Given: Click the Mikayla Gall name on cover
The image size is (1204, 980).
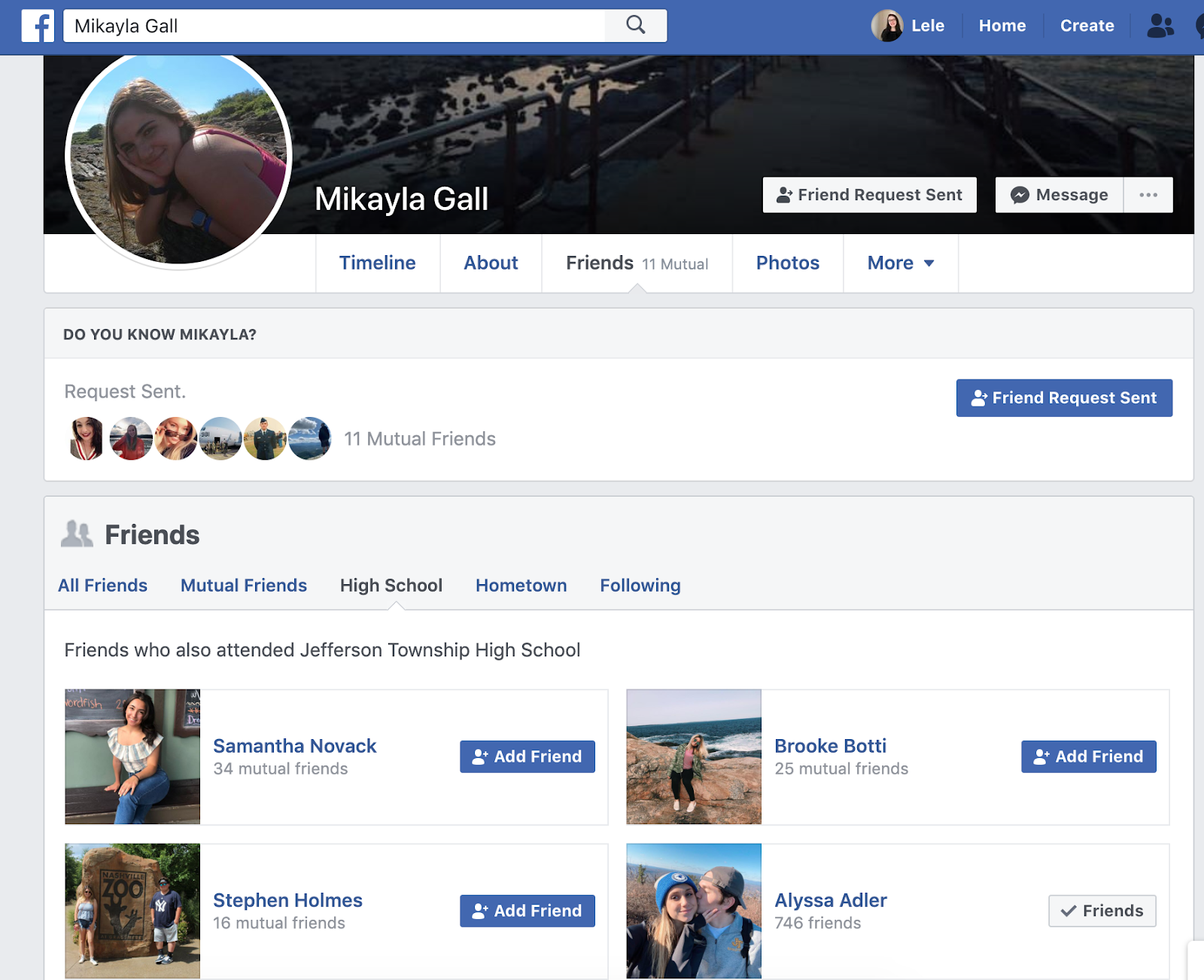Looking at the screenshot, I should (x=402, y=199).
